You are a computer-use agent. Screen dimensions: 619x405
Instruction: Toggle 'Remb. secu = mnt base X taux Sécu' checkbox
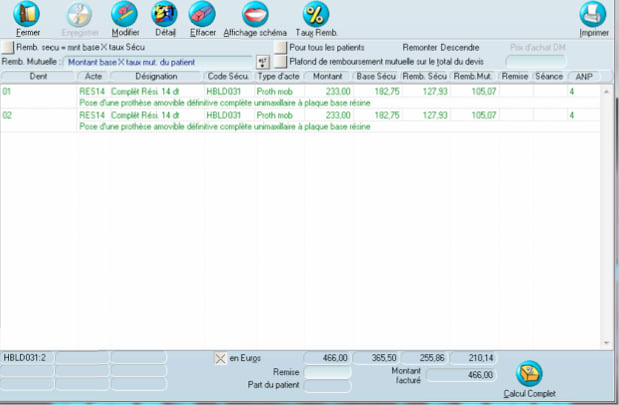8,47
